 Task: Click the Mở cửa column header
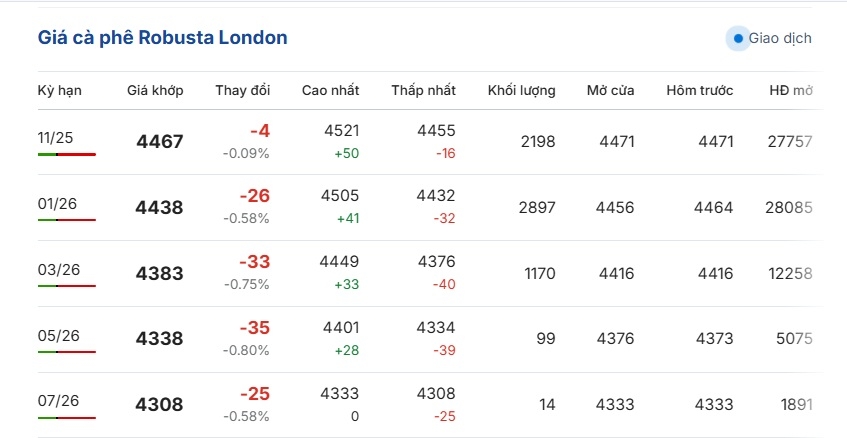point(610,91)
